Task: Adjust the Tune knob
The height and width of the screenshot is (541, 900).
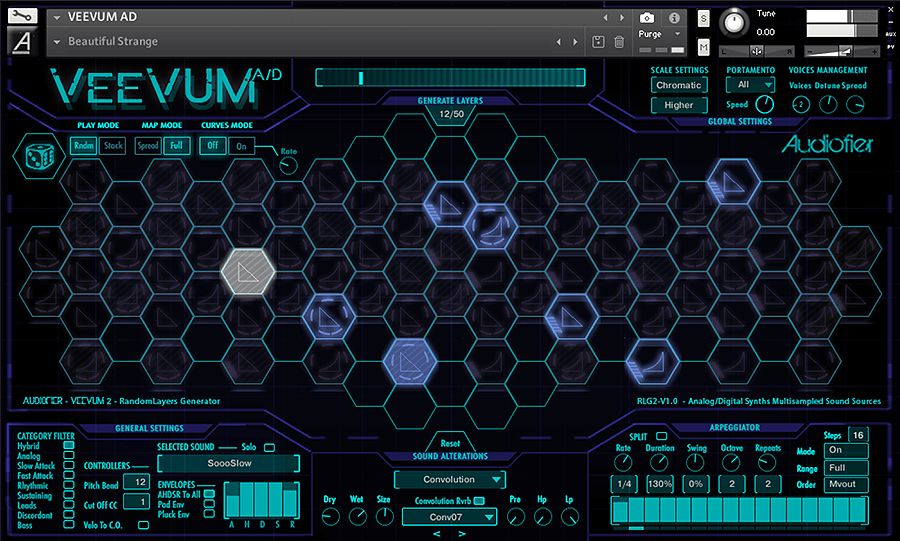Action: click(734, 23)
